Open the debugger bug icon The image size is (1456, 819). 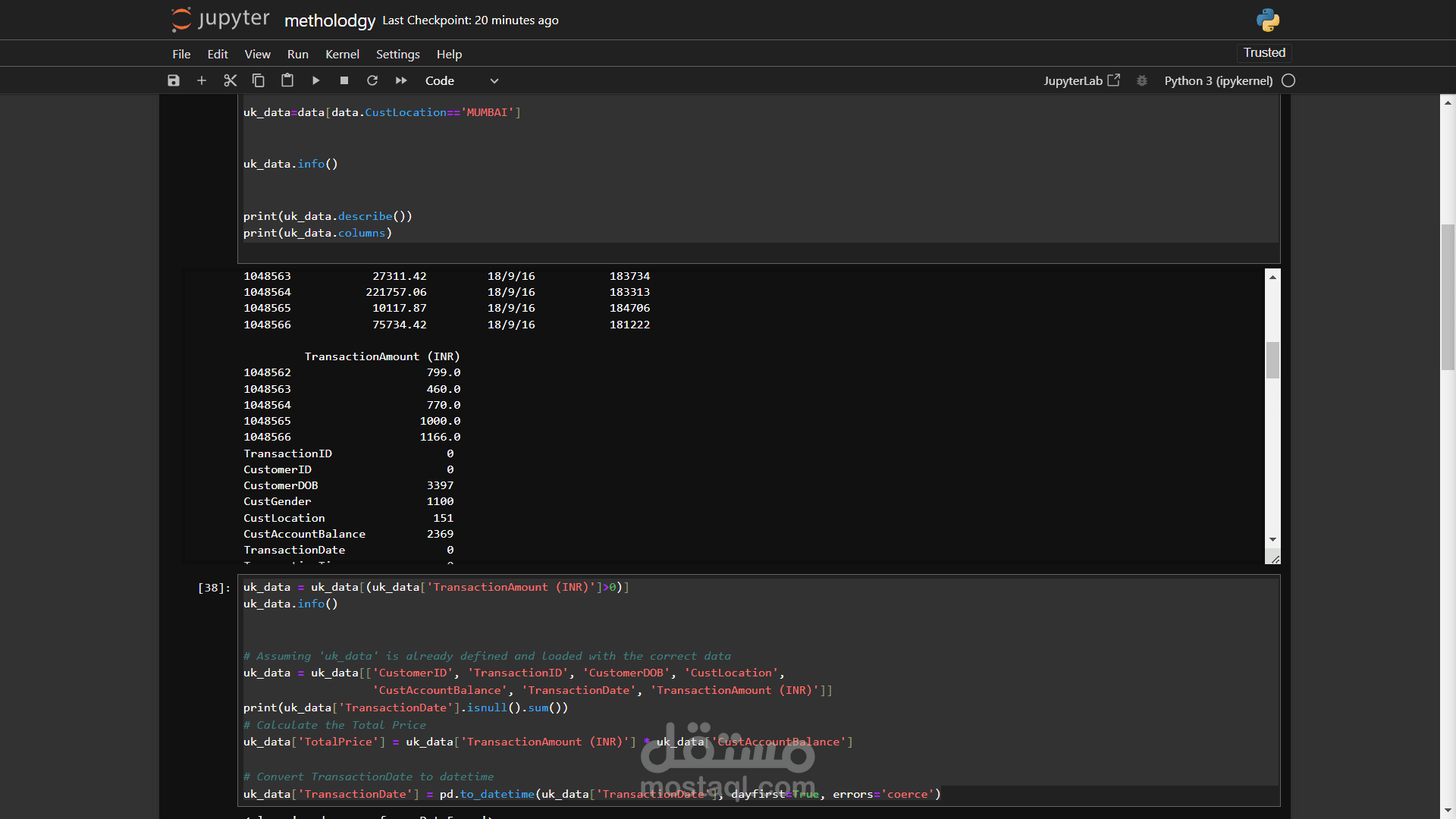point(1142,80)
